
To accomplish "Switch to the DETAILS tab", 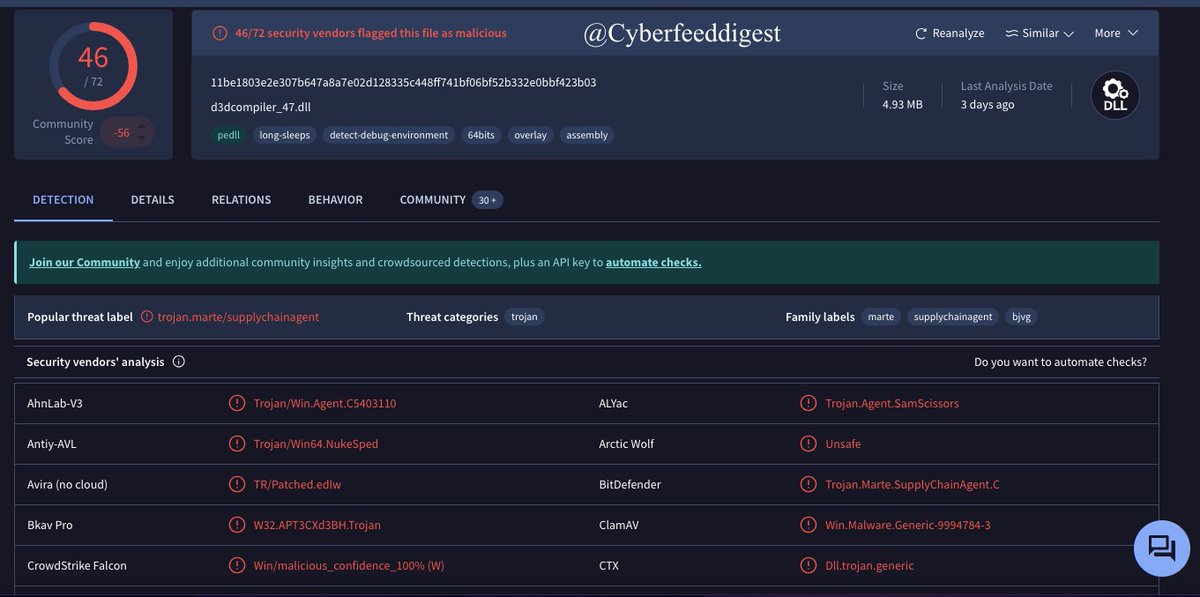I will coord(152,200).
